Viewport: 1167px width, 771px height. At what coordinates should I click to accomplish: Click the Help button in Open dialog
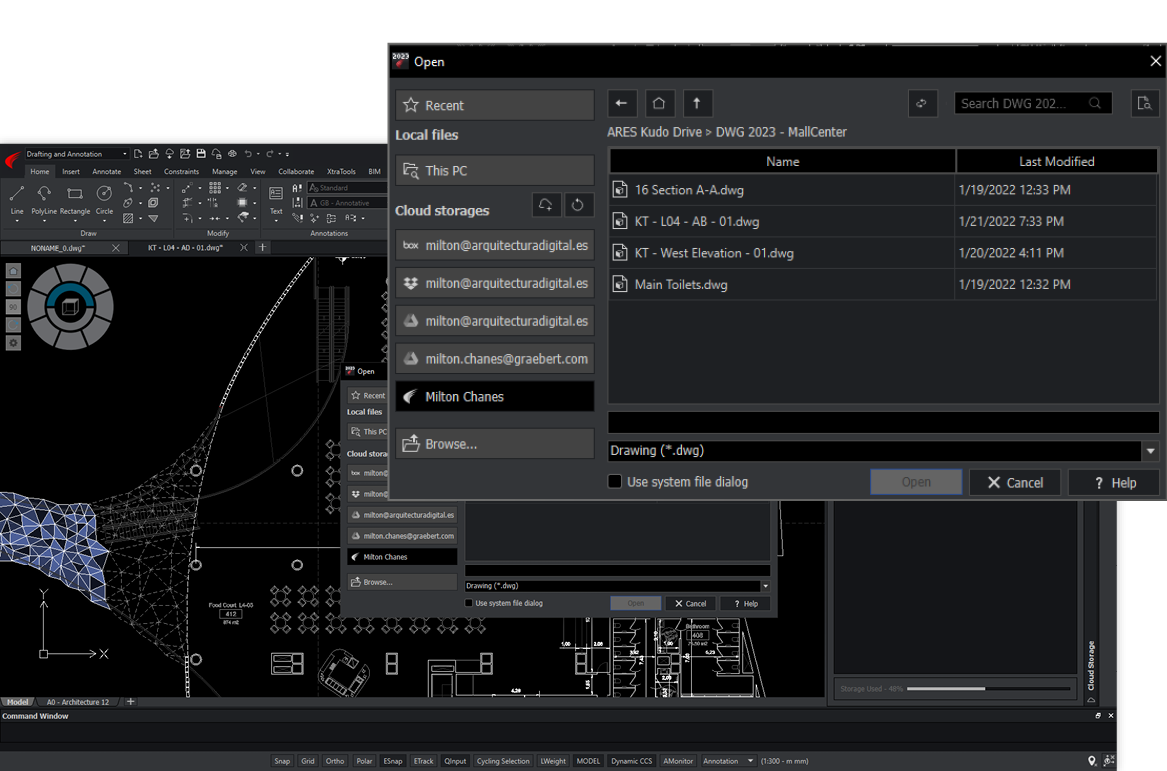[x=1114, y=482]
